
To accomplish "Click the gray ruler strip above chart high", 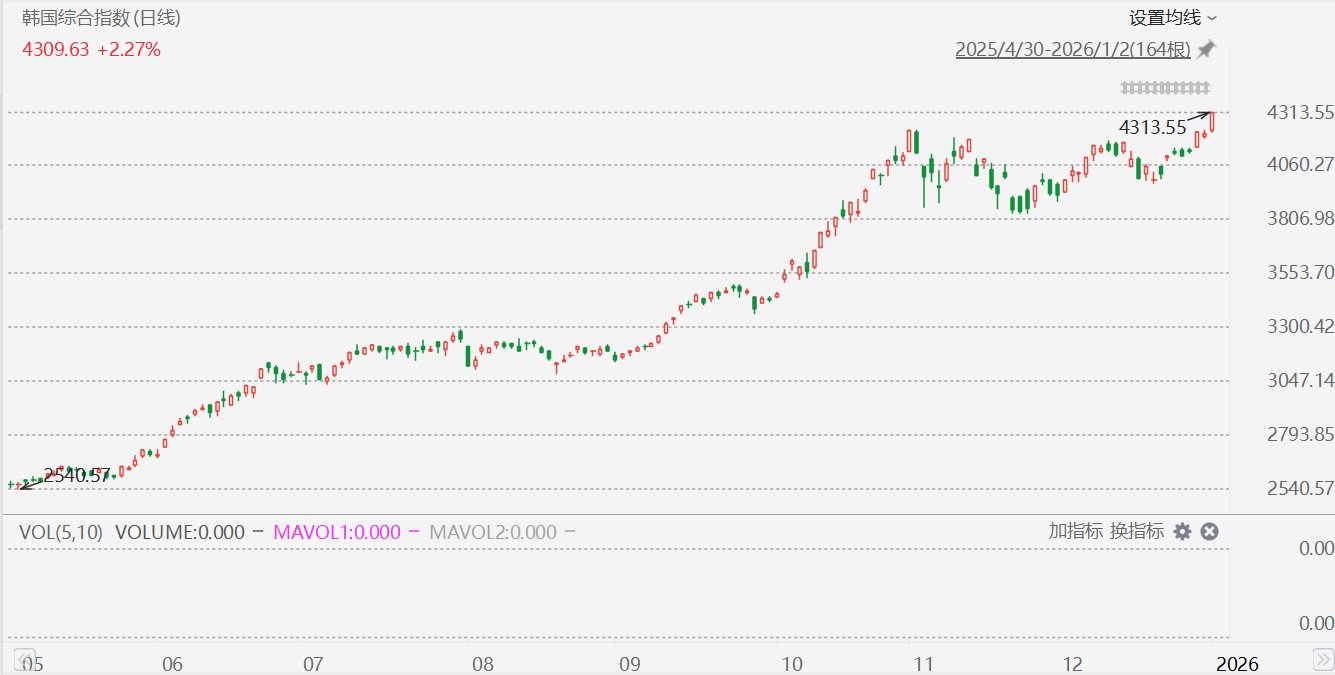I will tap(1165, 88).
